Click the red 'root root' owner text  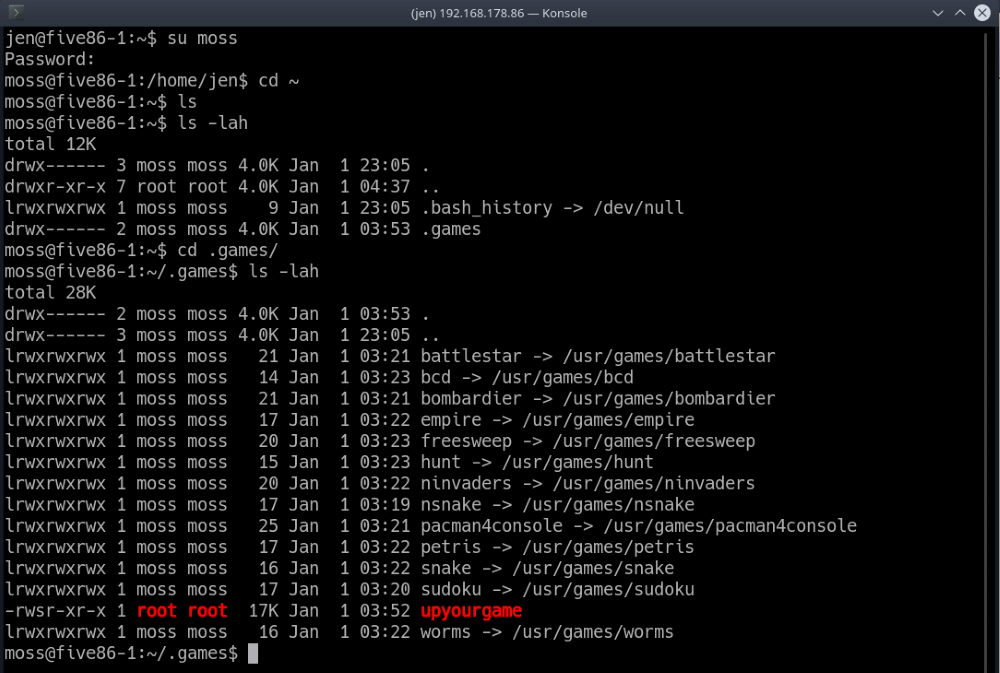pyautogui.click(x=182, y=610)
